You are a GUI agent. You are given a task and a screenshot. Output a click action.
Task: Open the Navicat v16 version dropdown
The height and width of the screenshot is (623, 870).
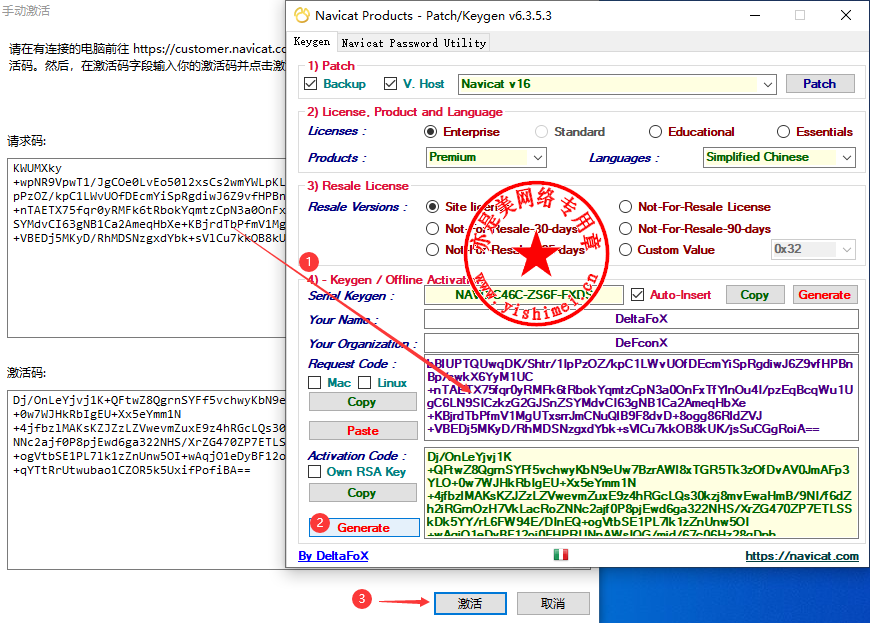coord(617,84)
